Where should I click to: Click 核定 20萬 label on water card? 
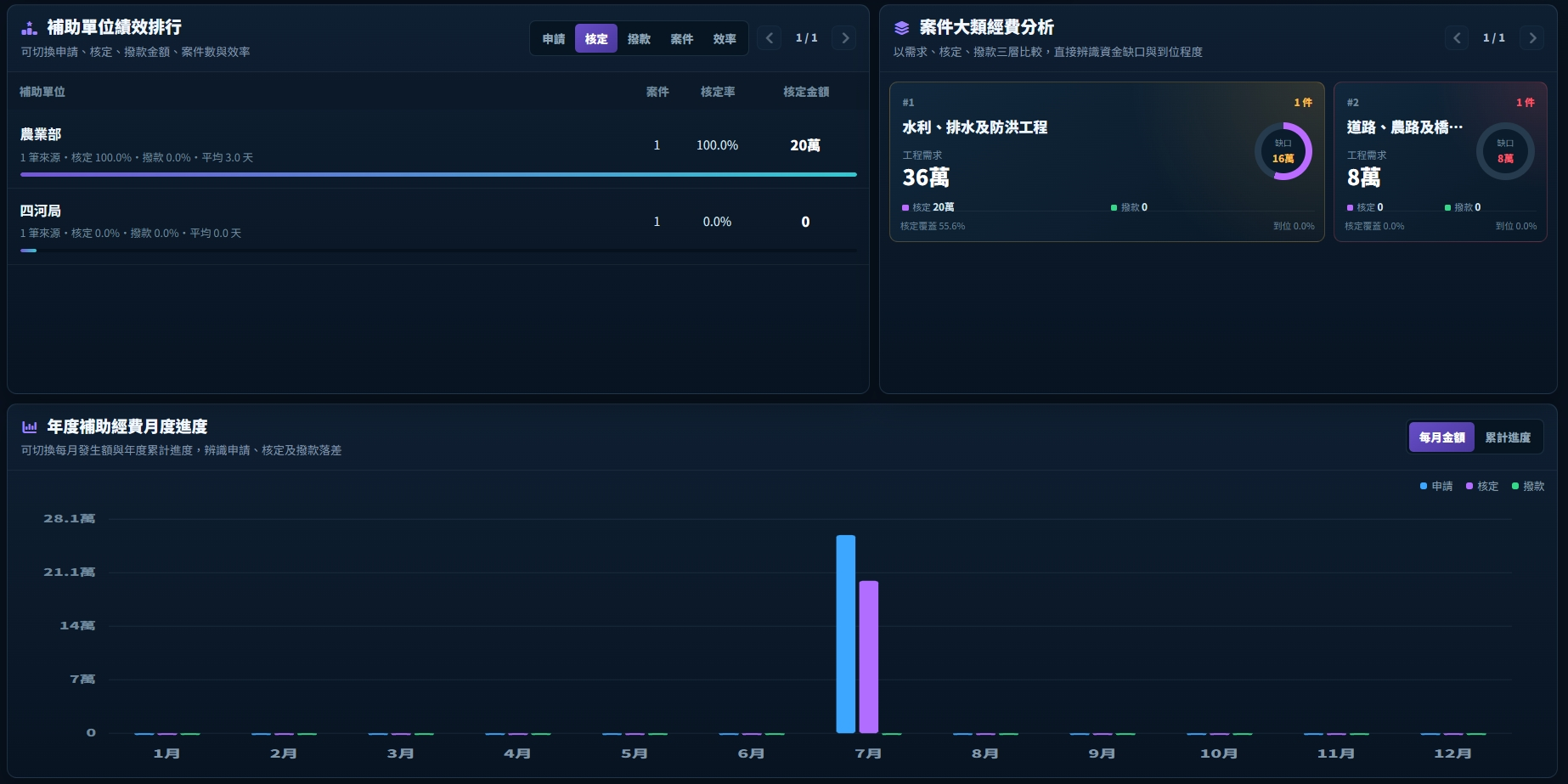[928, 207]
